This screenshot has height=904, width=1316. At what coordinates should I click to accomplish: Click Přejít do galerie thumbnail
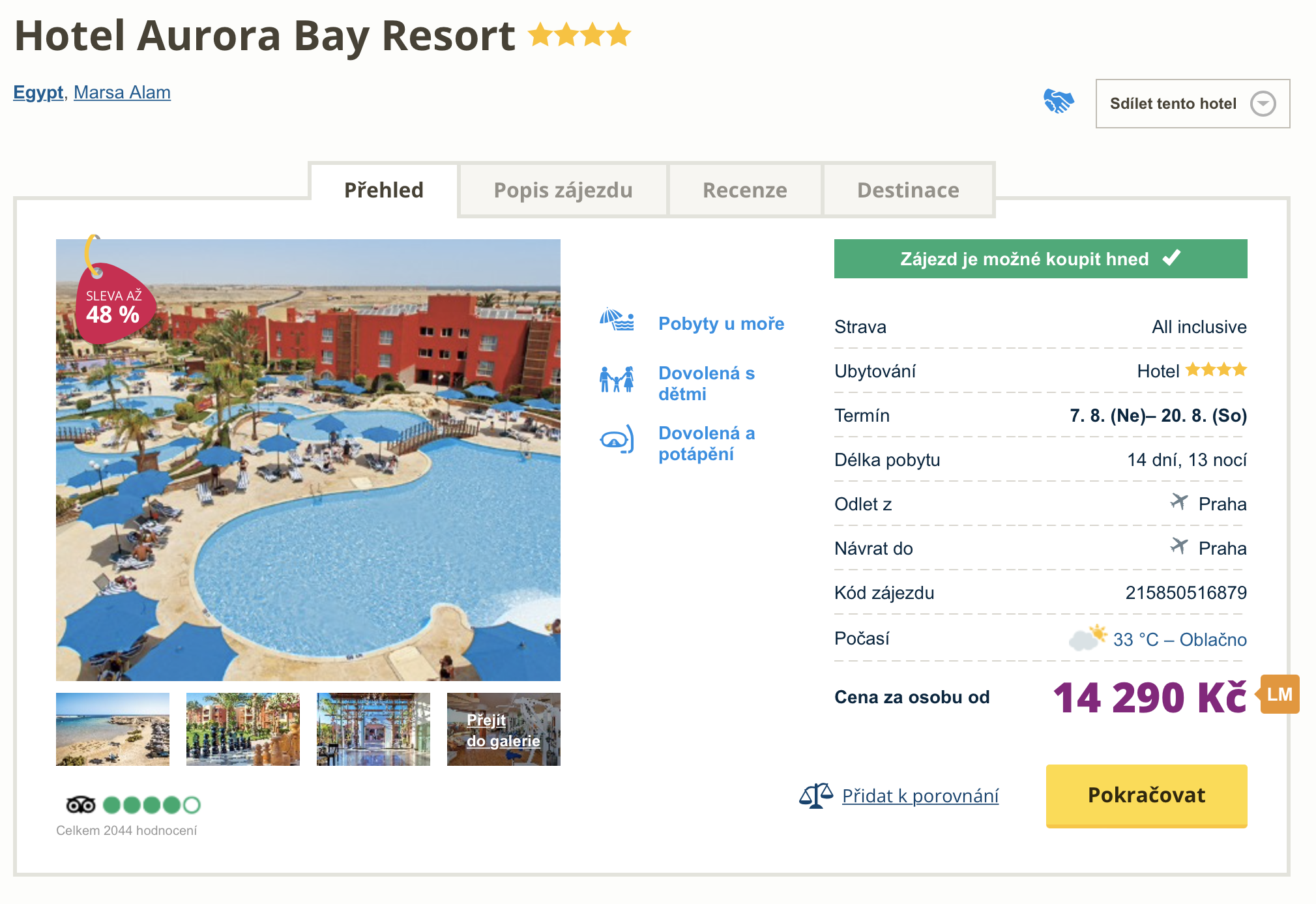(503, 729)
